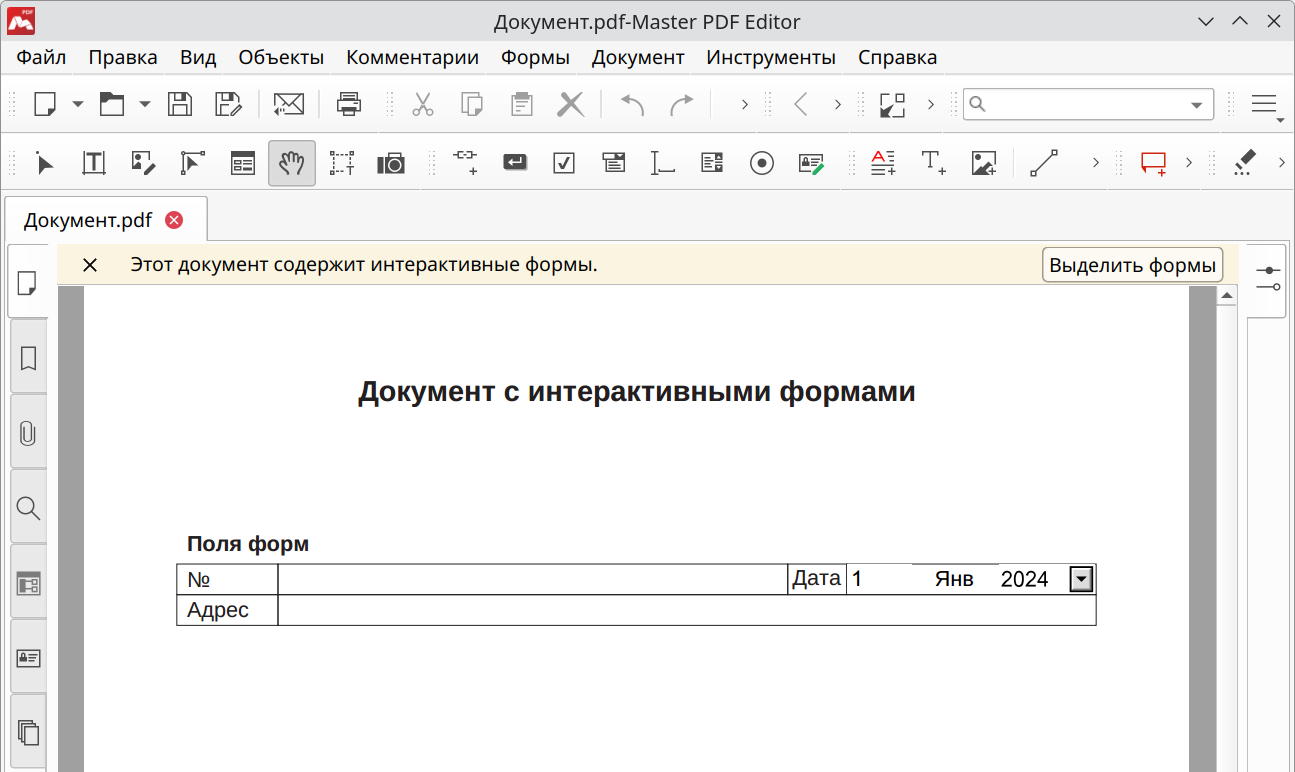
Task: Click the Insert Image icon
Action: coord(984,163)
